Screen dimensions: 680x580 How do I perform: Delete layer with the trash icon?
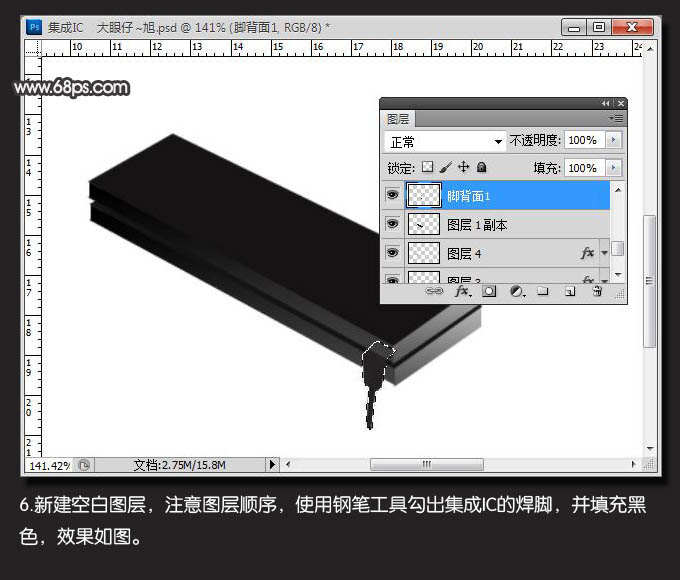(597, 291)
